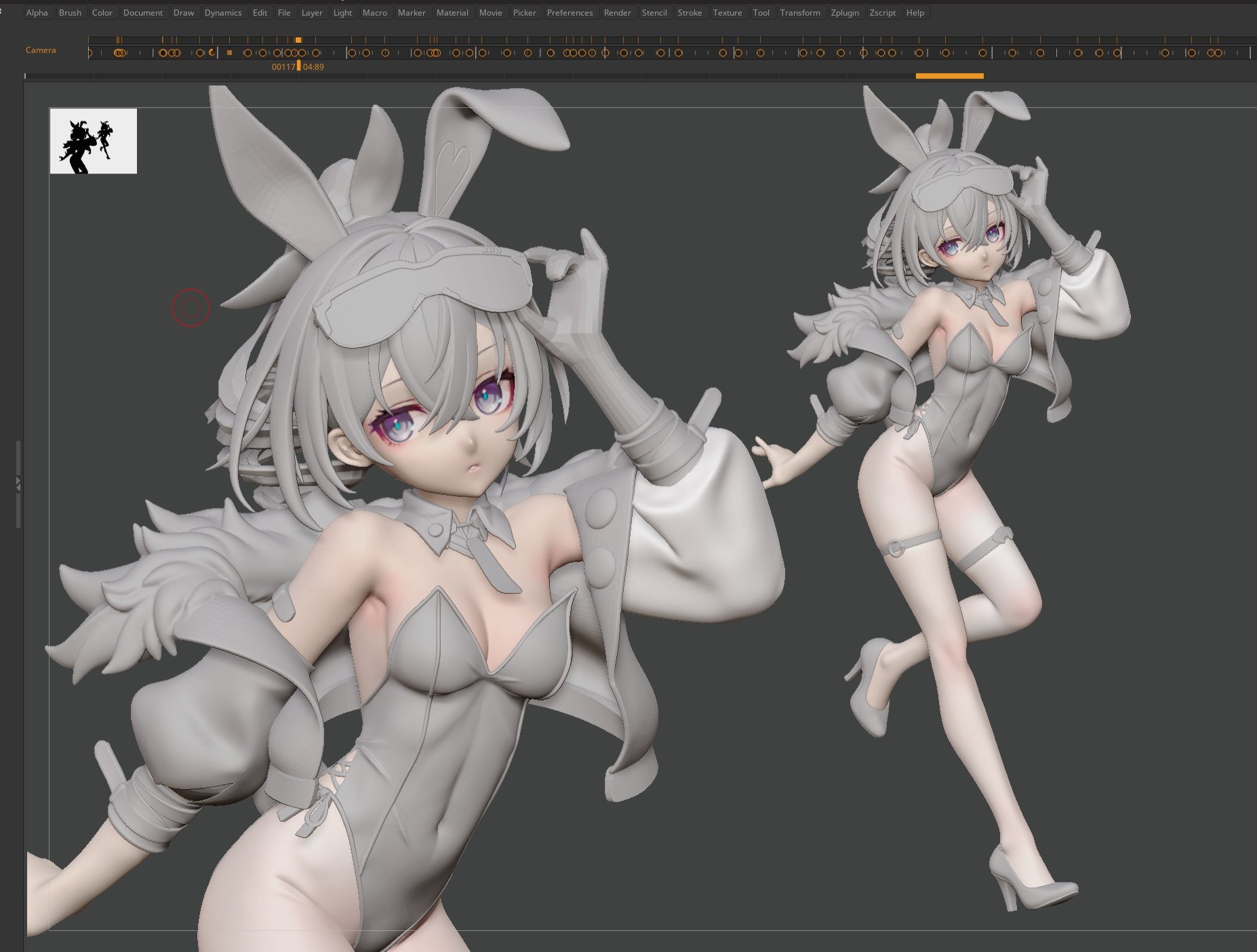The image size is (1257, 952).
Task: Click the black silhouette thumbnail preview
Action: [x=94, y=141]
